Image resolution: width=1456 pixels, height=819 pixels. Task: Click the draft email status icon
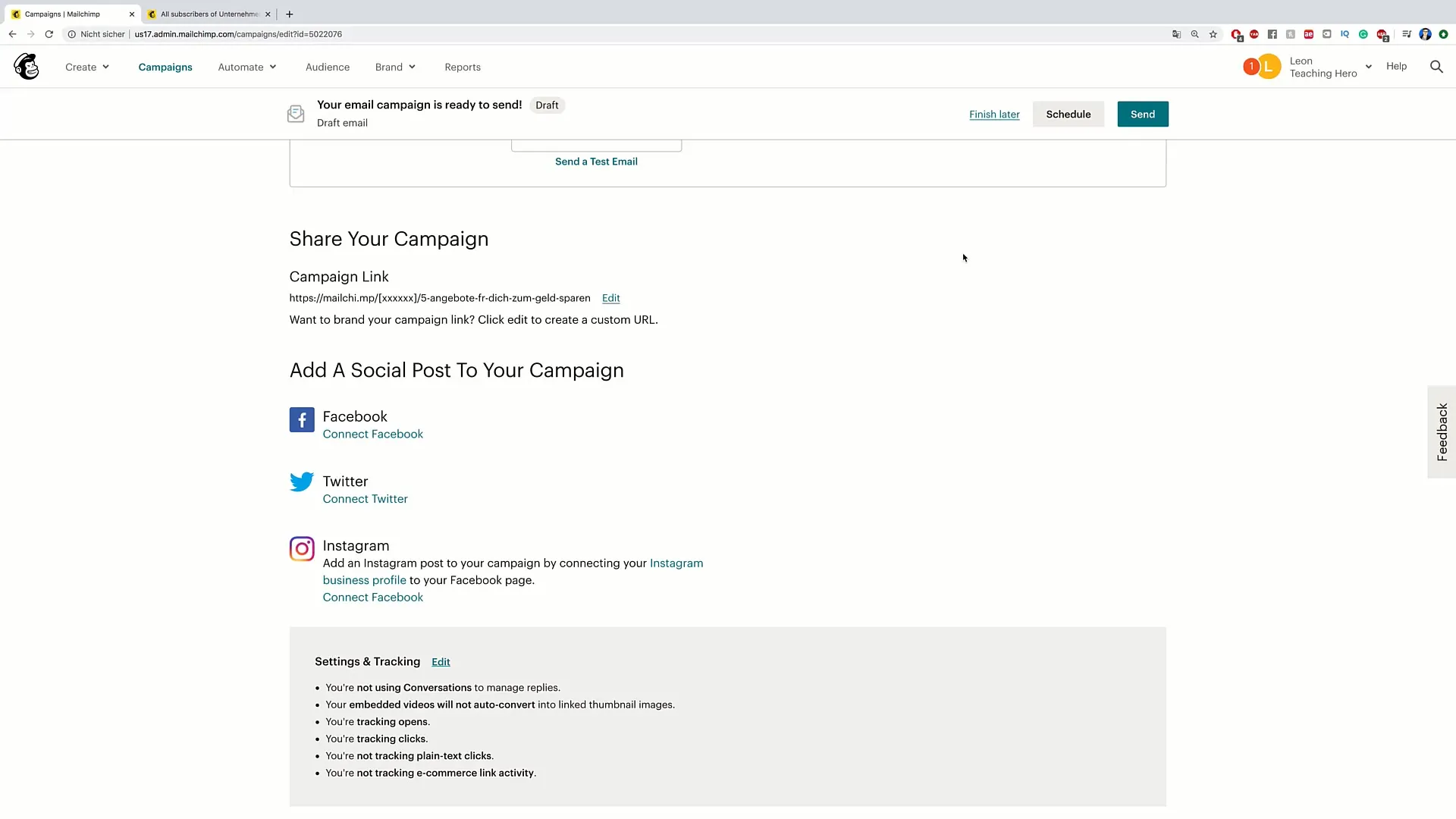(296, 113)
